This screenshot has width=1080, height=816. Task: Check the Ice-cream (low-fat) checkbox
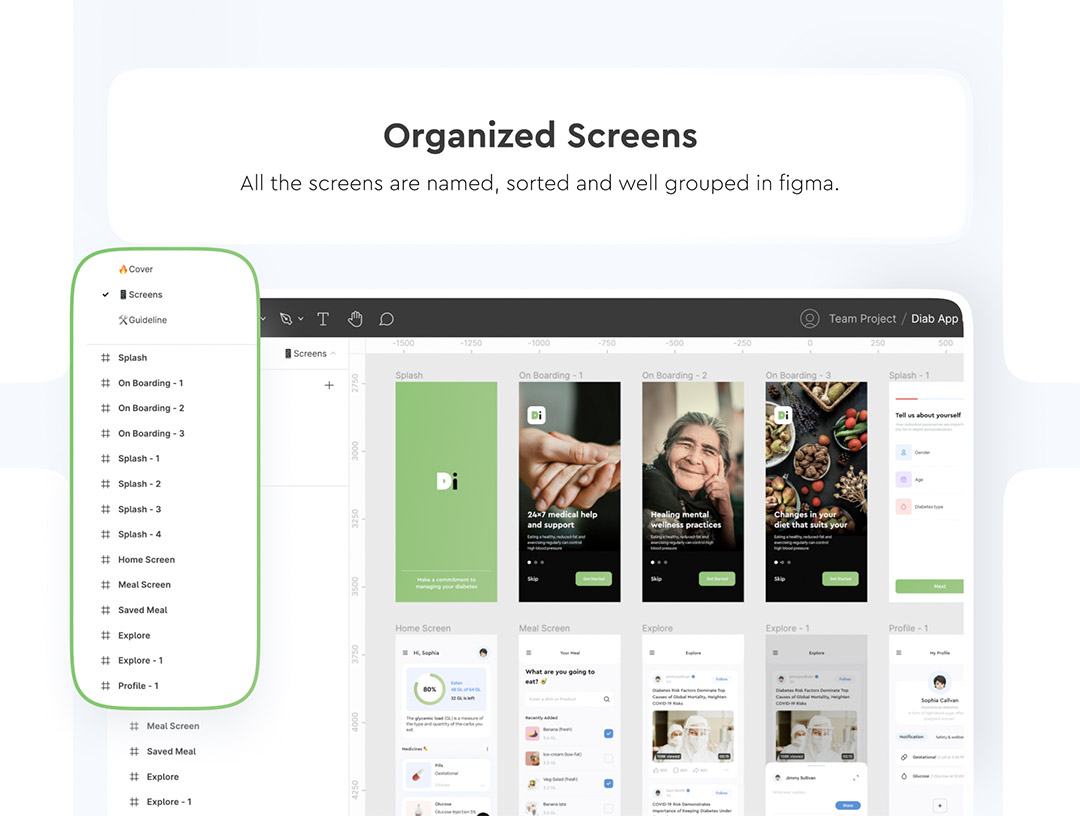click(608, 759)
